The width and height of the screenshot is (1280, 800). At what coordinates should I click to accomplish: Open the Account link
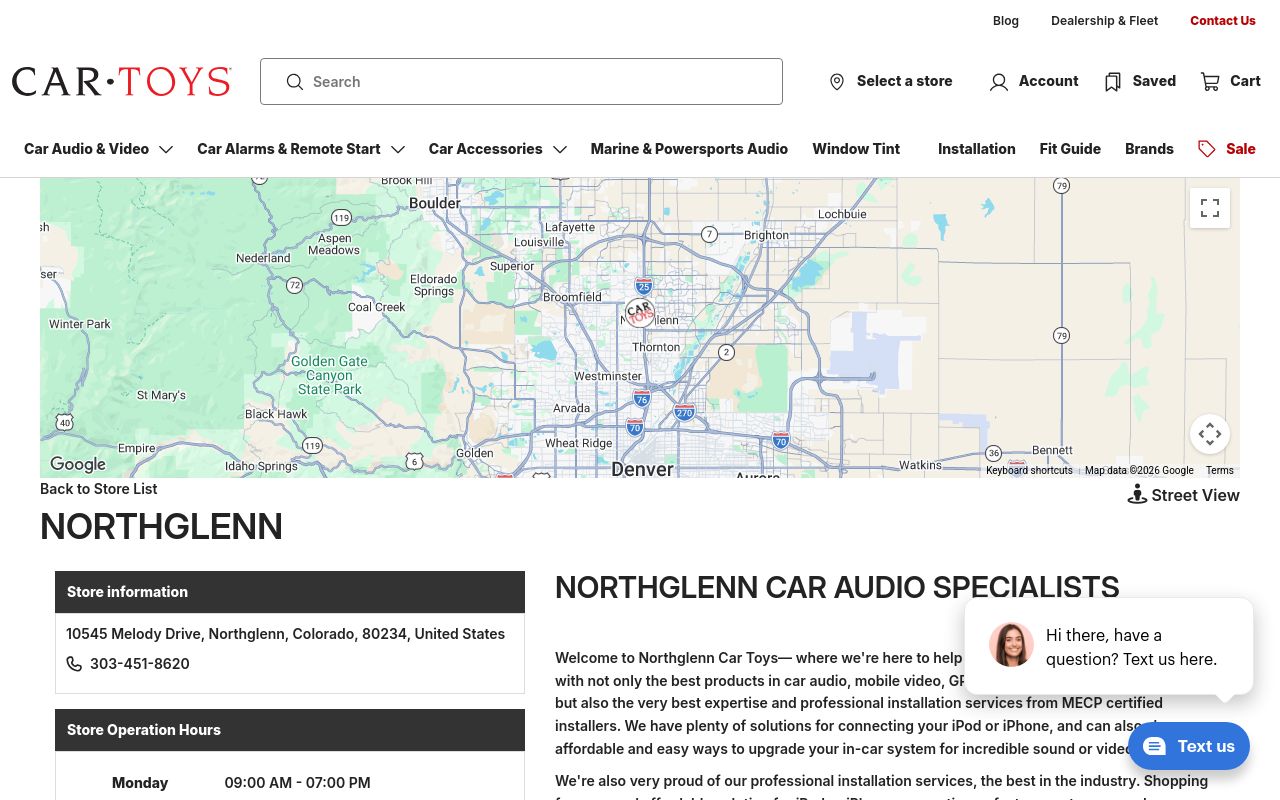[1048, 81]
